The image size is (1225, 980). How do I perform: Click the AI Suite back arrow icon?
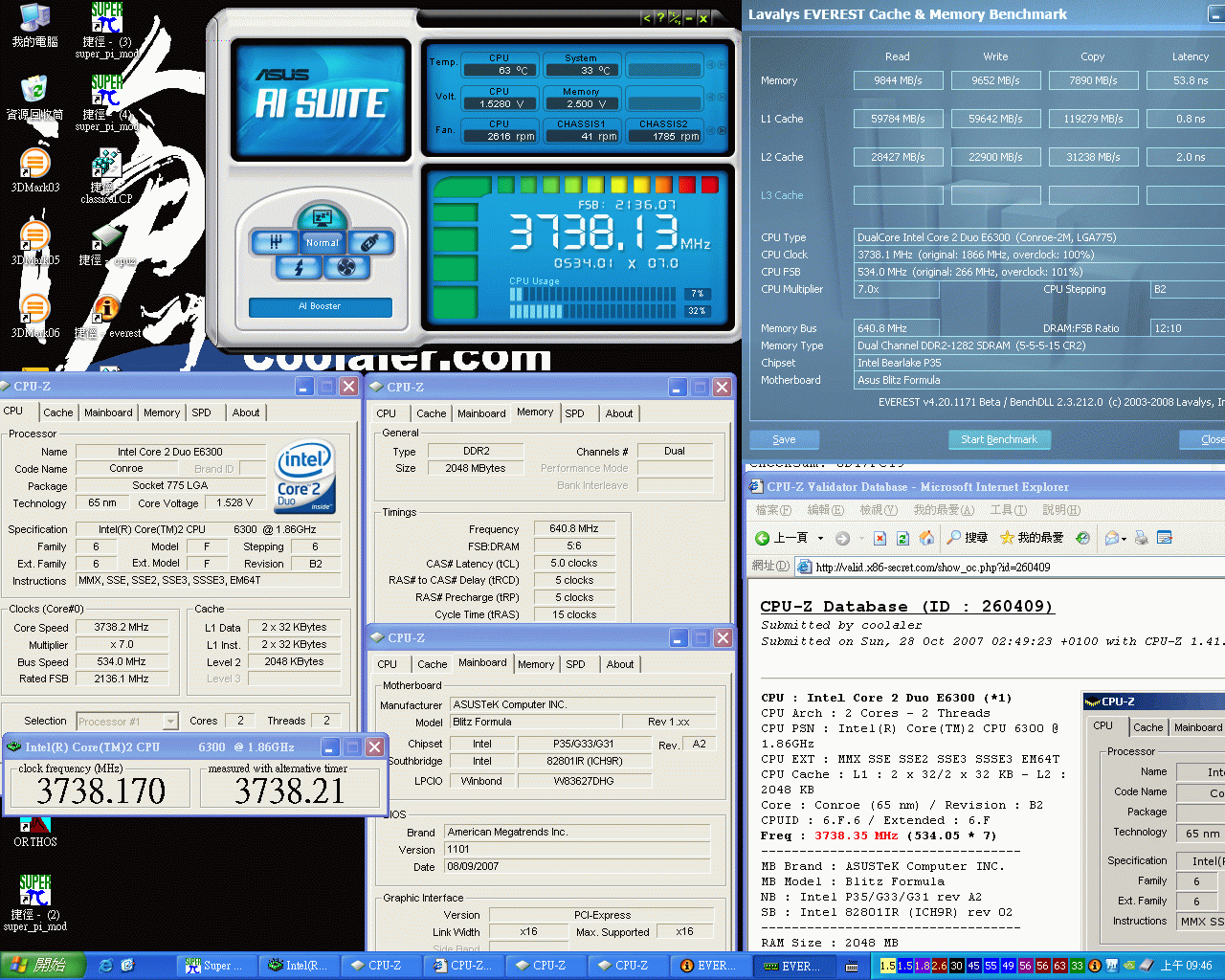(x=647, y=18)
